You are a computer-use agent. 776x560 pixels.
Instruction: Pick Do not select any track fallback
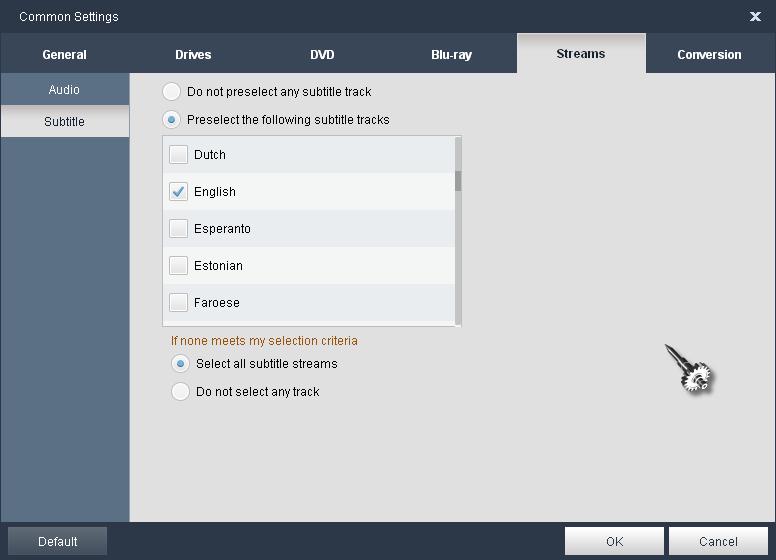click(x=181, y=392)
